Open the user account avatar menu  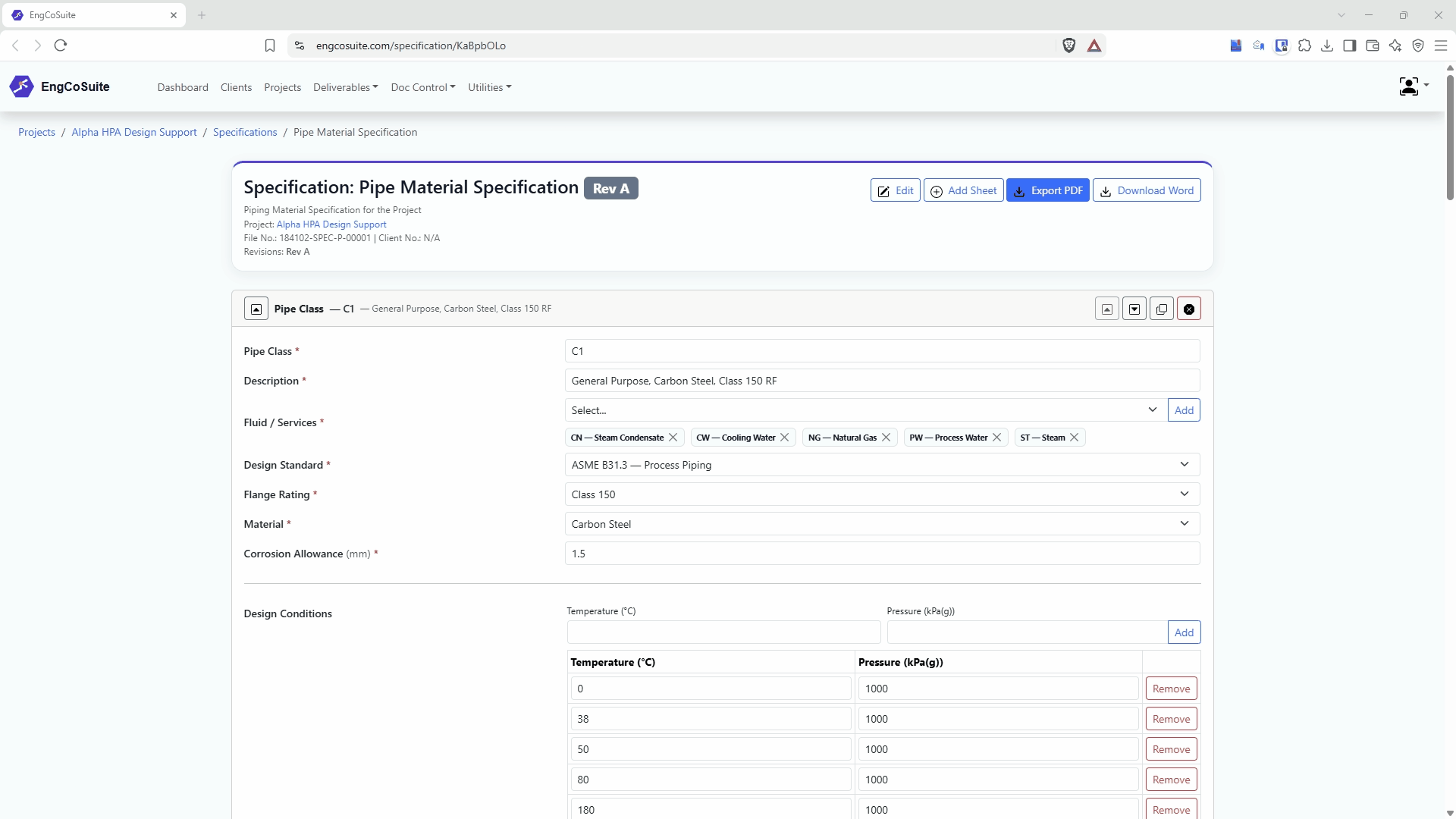[1413, 86]
